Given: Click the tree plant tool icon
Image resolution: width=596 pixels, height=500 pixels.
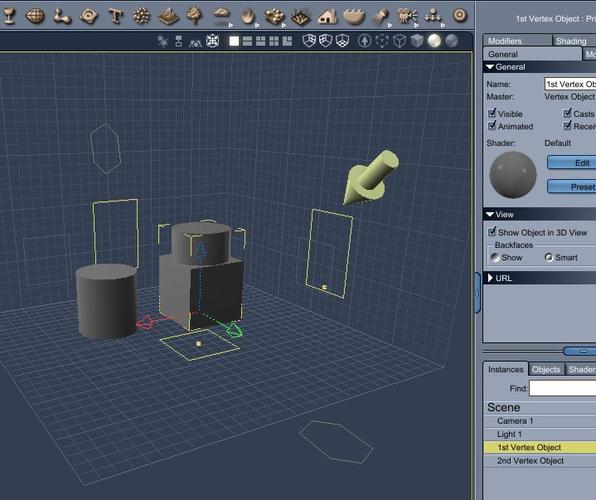Looking at the screenshot, I should [194, 16].
